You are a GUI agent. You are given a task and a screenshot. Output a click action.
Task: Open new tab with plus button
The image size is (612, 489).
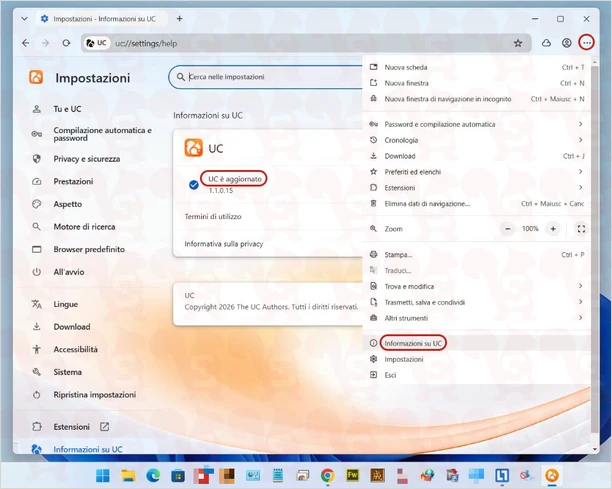click(180, 18)
